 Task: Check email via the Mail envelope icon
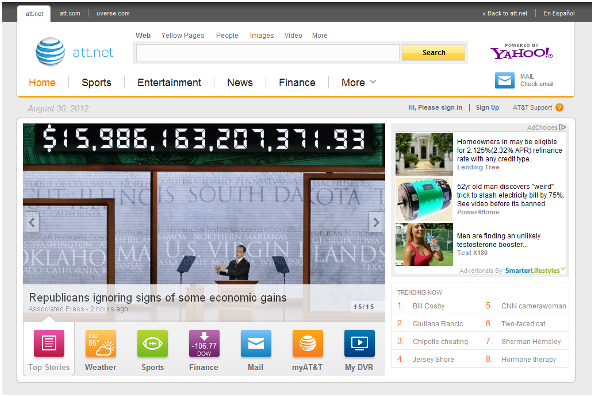tap(505, 80)
